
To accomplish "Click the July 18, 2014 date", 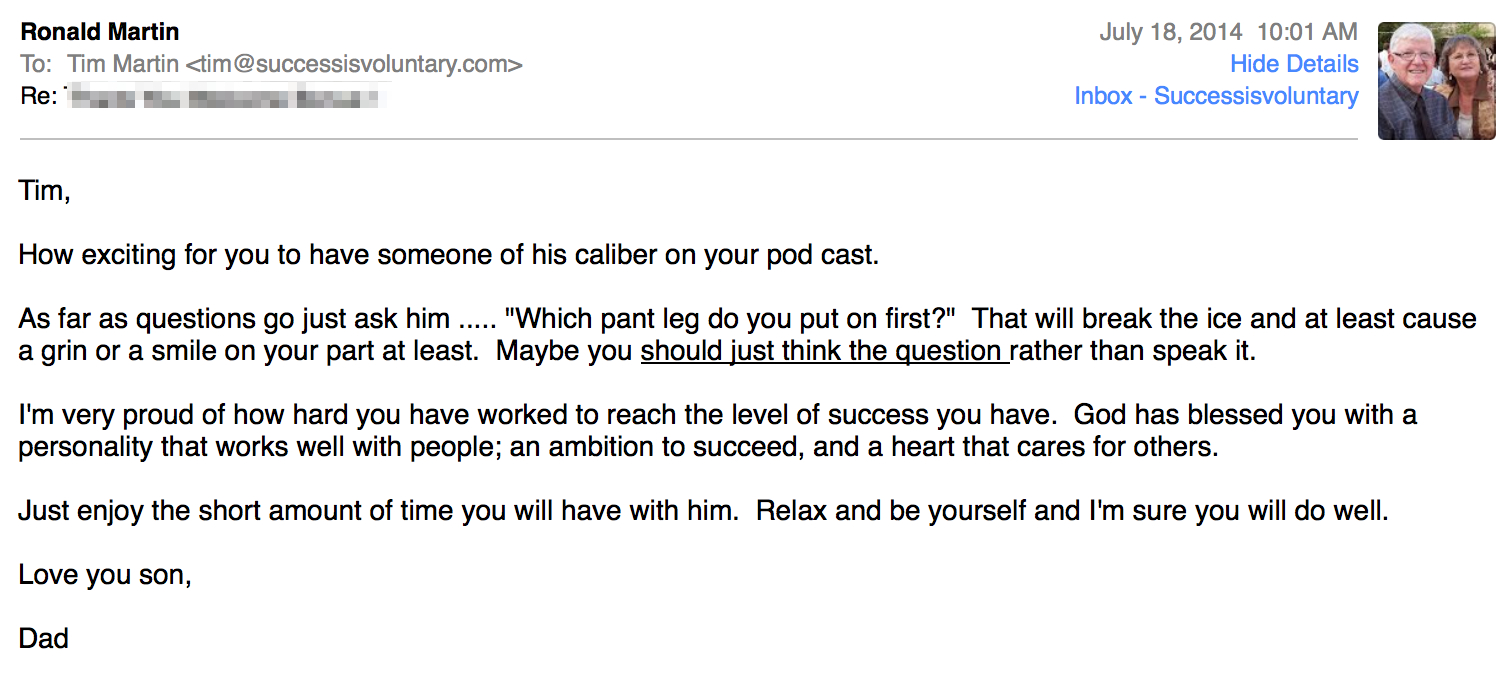I will click(x=1170, y=32).
